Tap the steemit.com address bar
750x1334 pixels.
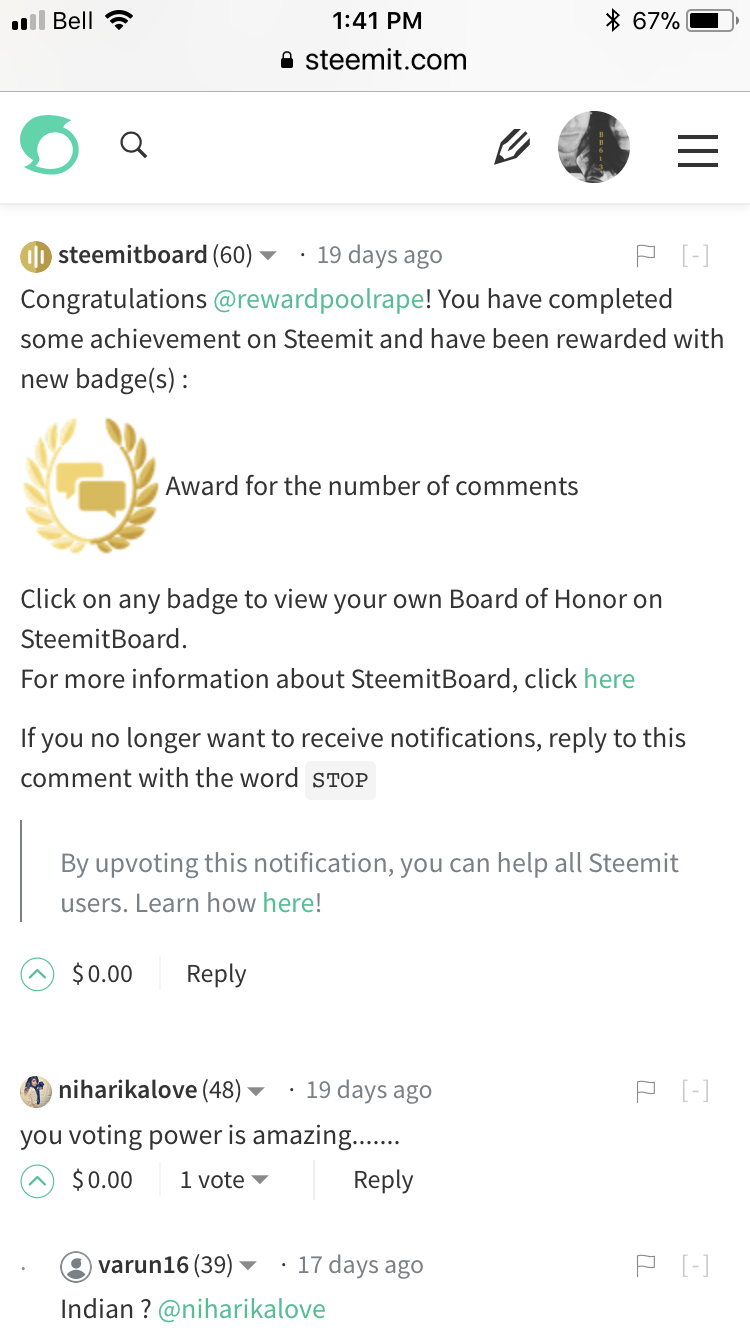(375, 60)
